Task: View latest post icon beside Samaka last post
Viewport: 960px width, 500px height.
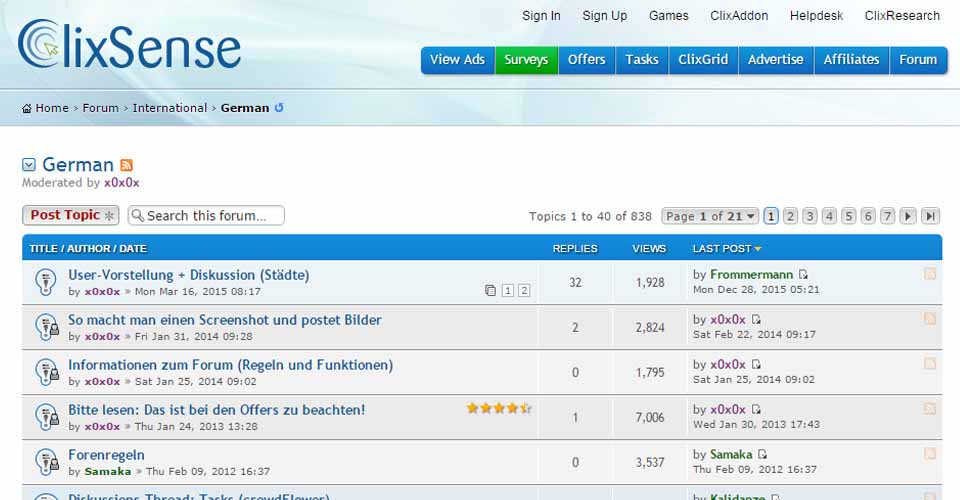Action: [762, 454]
